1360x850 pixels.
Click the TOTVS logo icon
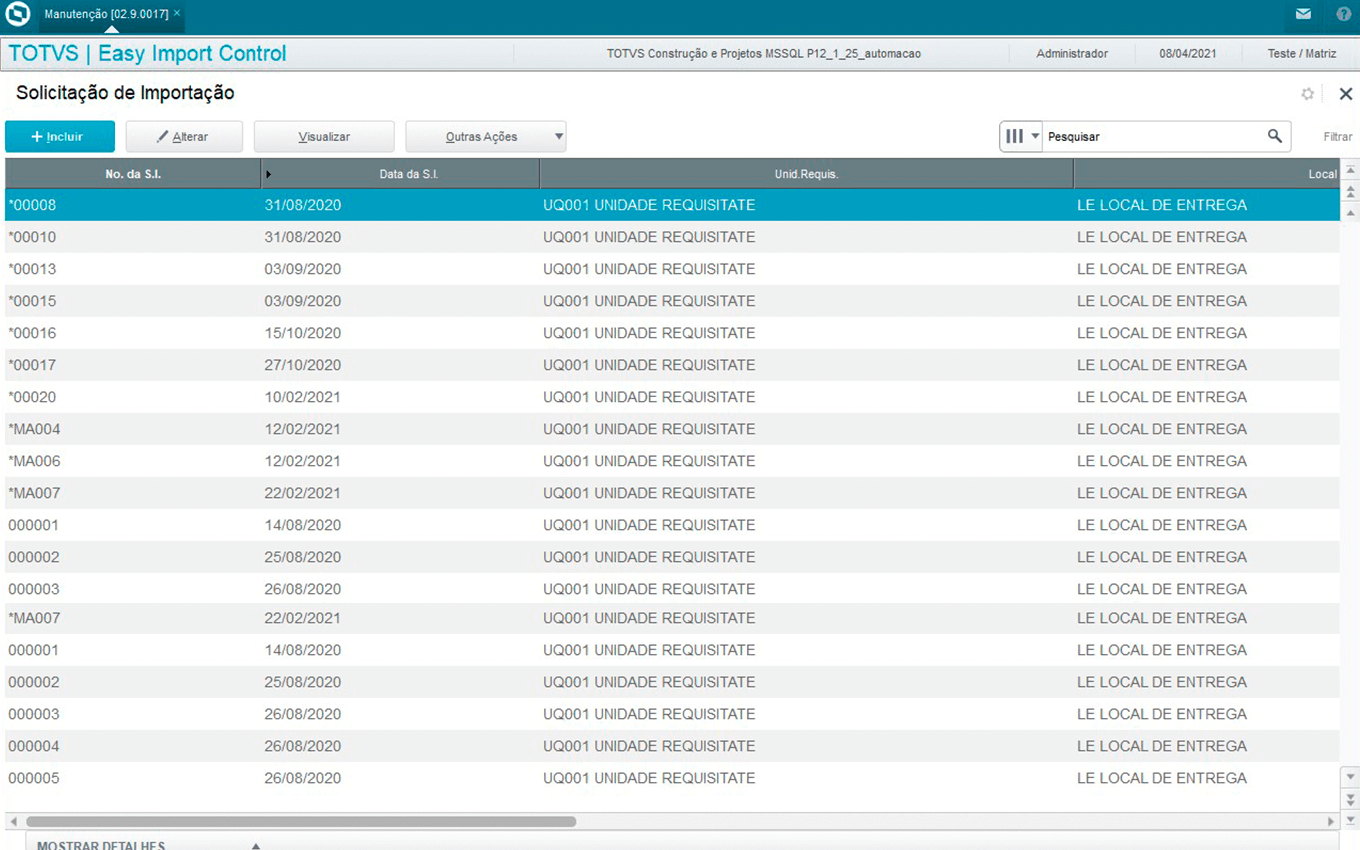coord(18,15)
